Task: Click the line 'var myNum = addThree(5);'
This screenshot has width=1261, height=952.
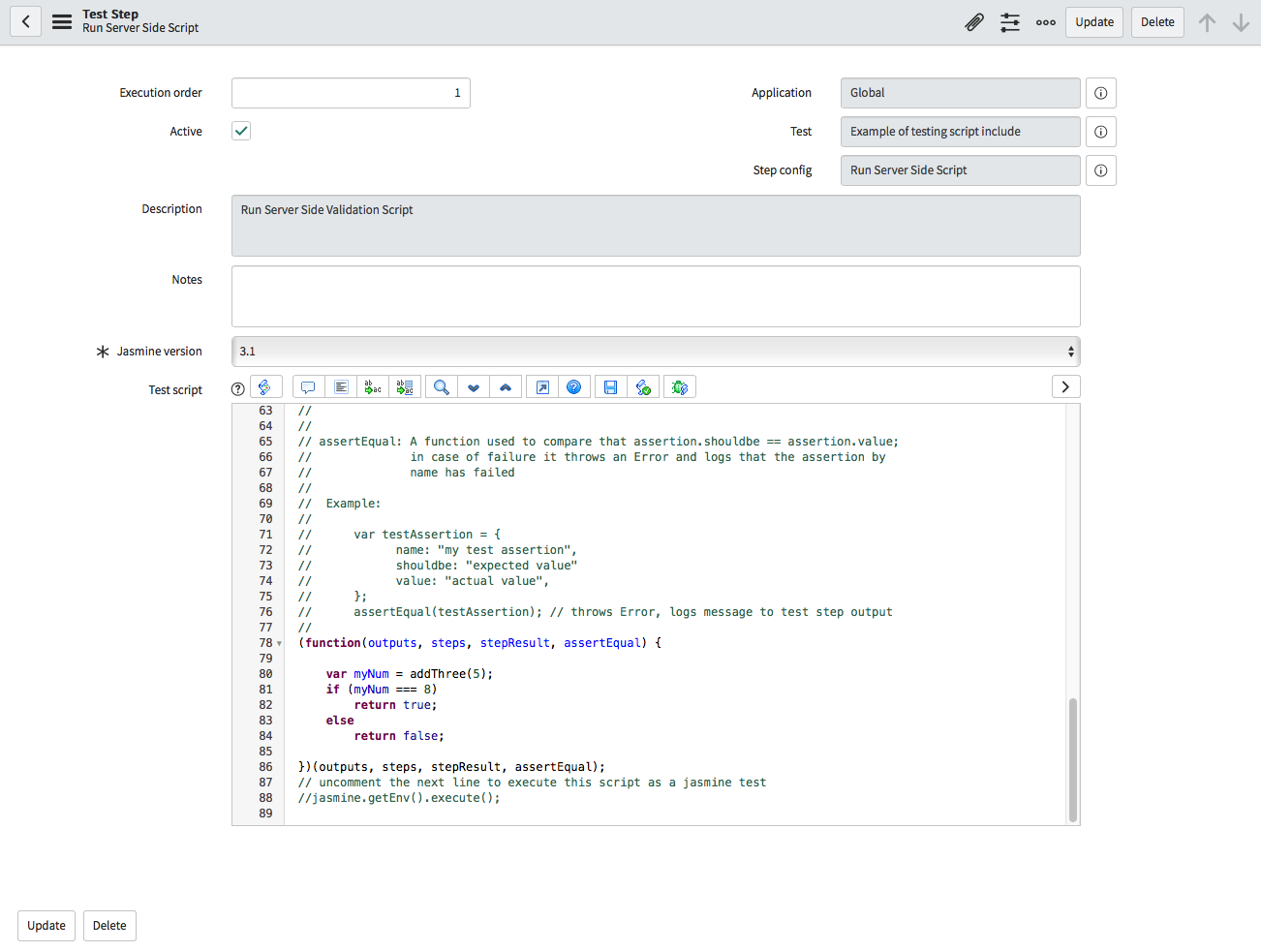Action: coord(410,674)
